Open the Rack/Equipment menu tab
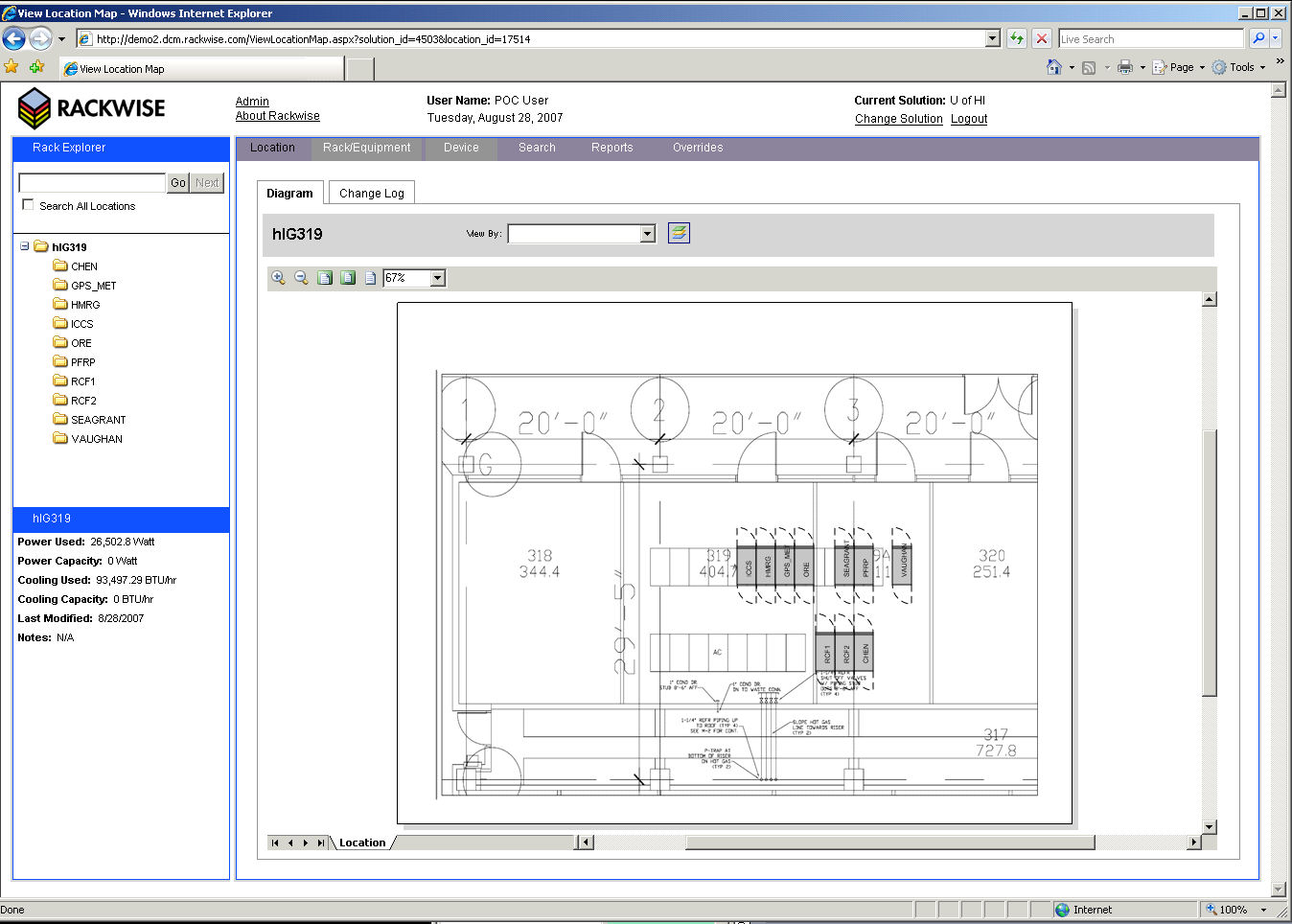1292x924 pixels. click(366, 148)
